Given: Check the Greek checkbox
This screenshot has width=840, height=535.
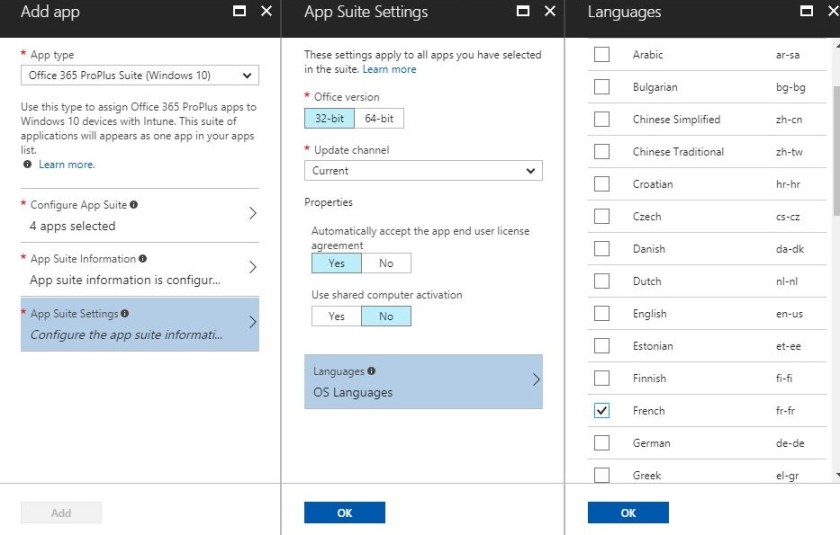Looking at the screenshot, I should click(x=602, y=475).
